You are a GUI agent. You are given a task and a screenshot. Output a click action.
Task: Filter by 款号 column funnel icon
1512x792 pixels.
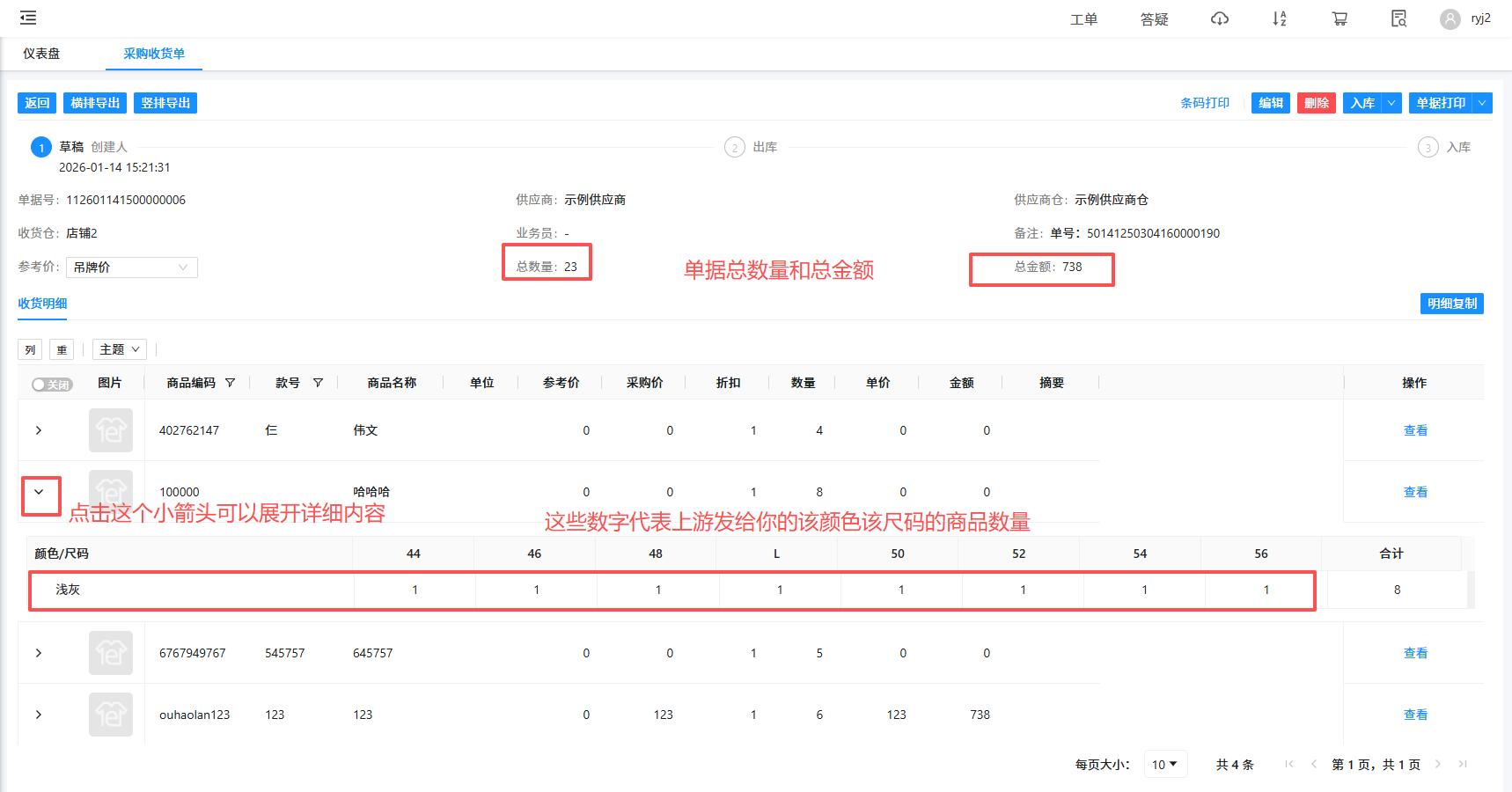[x=318, y=383]
